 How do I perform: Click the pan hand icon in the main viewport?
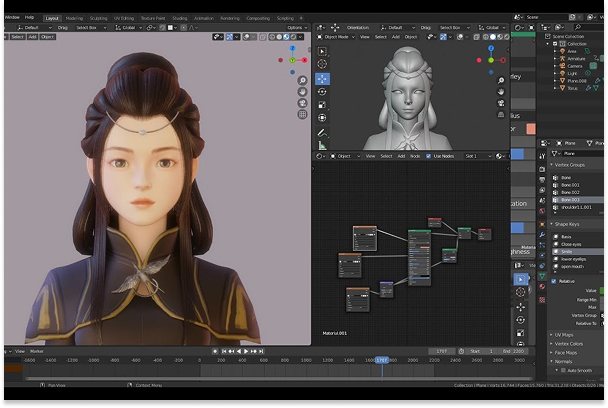pyautogui.click(x=302, y=92)
